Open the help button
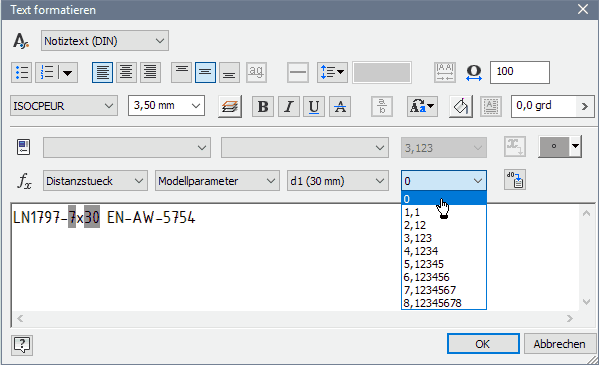599x365 pixels. 22,345
